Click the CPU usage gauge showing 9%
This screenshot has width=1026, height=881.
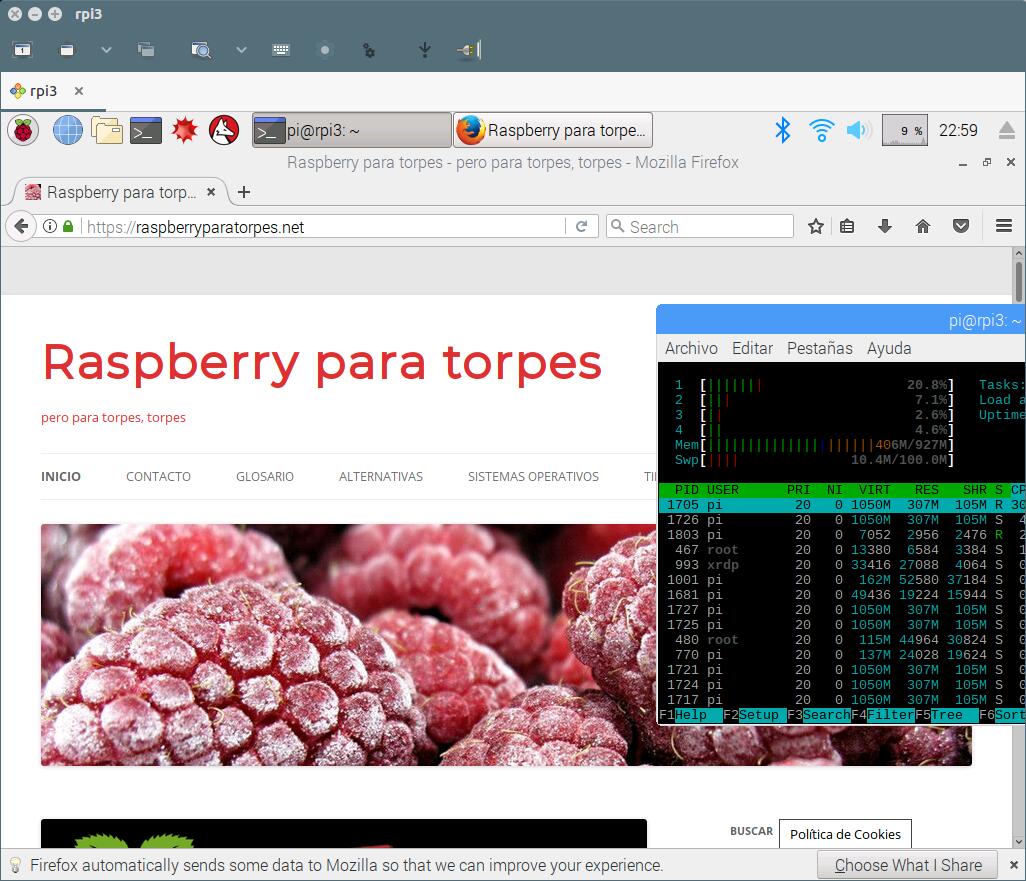point(904,130)
